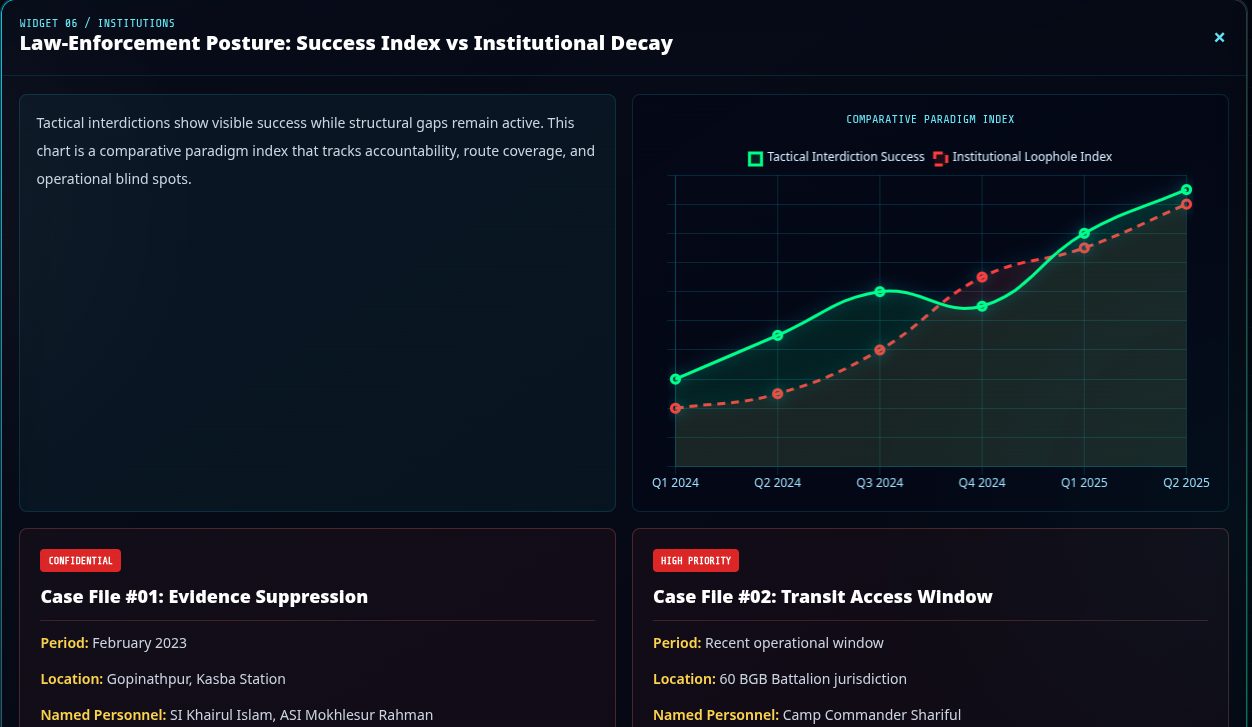Click the Q3 2024 axis label

point(880,483)
